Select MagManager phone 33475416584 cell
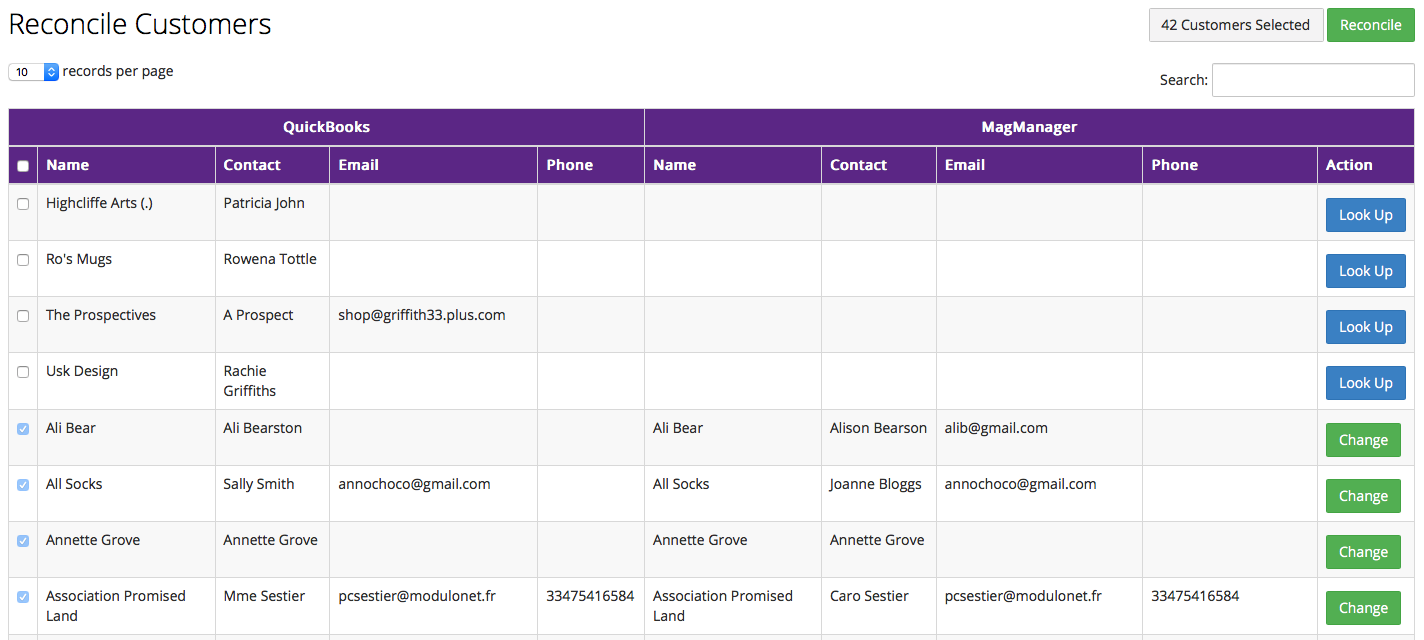The height and width of the screenshot is (640, 1424). 1229,606
